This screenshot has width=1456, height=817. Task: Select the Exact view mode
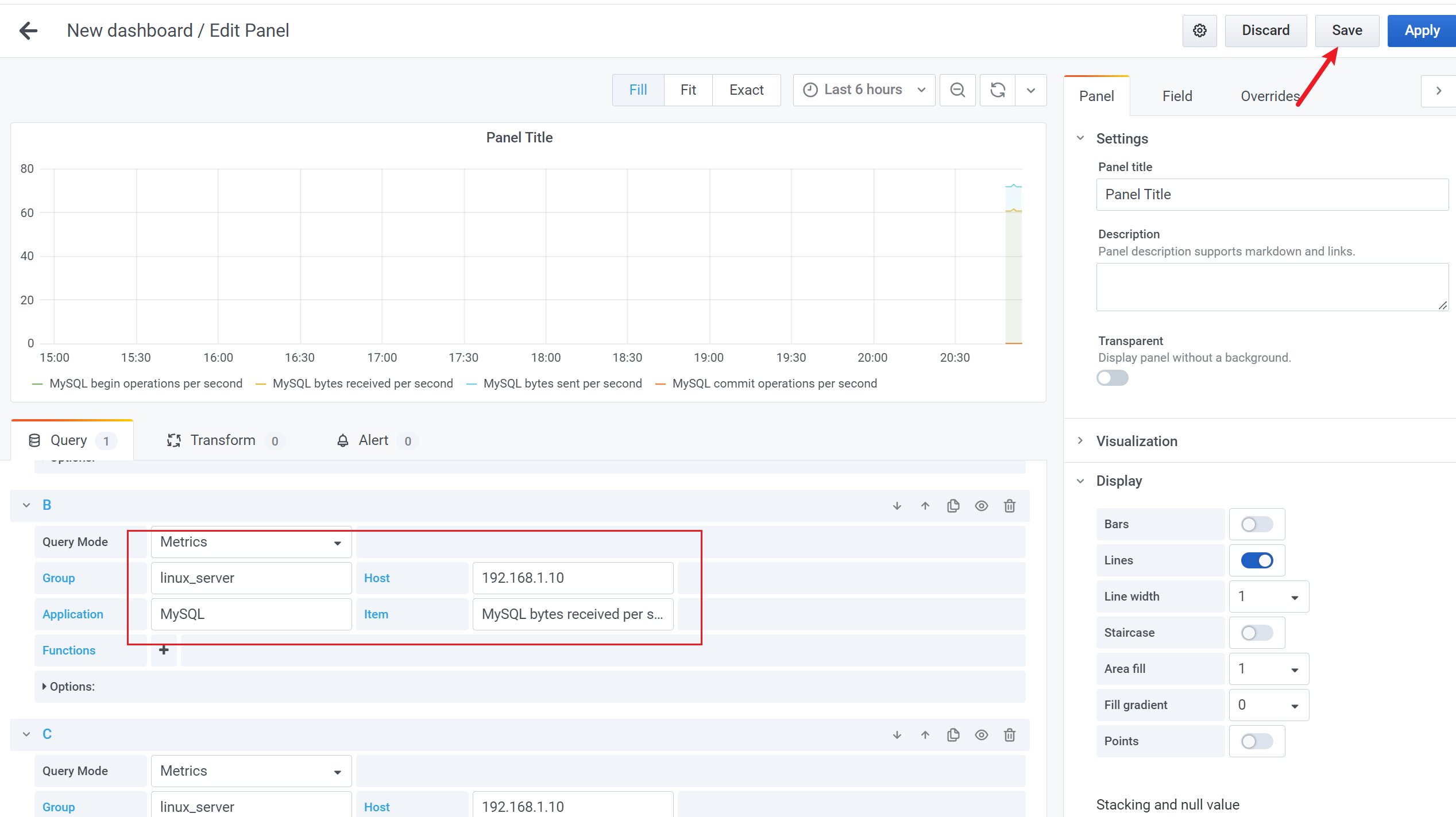click(x=747, y=90)
